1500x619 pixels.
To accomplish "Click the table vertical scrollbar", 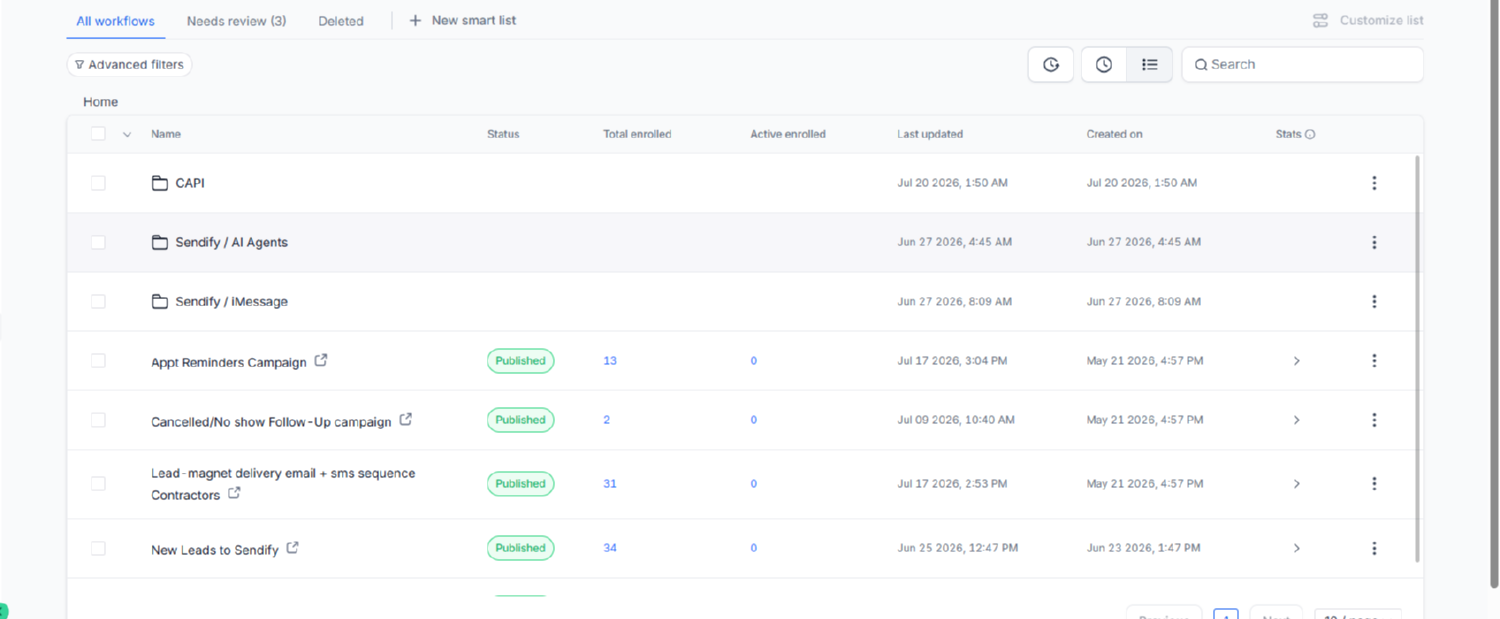I will pyautogui.click(x=1417, y=358).
